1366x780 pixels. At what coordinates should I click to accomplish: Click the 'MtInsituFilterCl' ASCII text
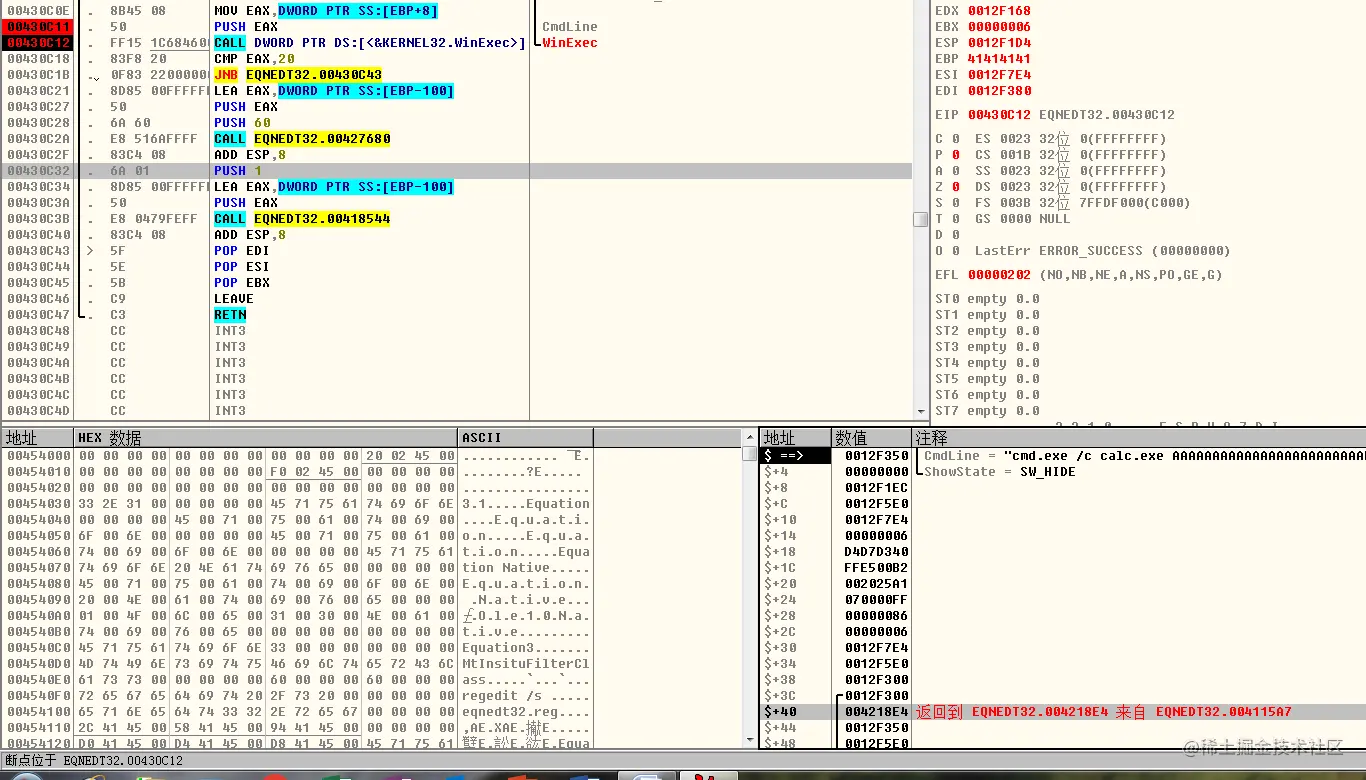click(x=526, y=664)
